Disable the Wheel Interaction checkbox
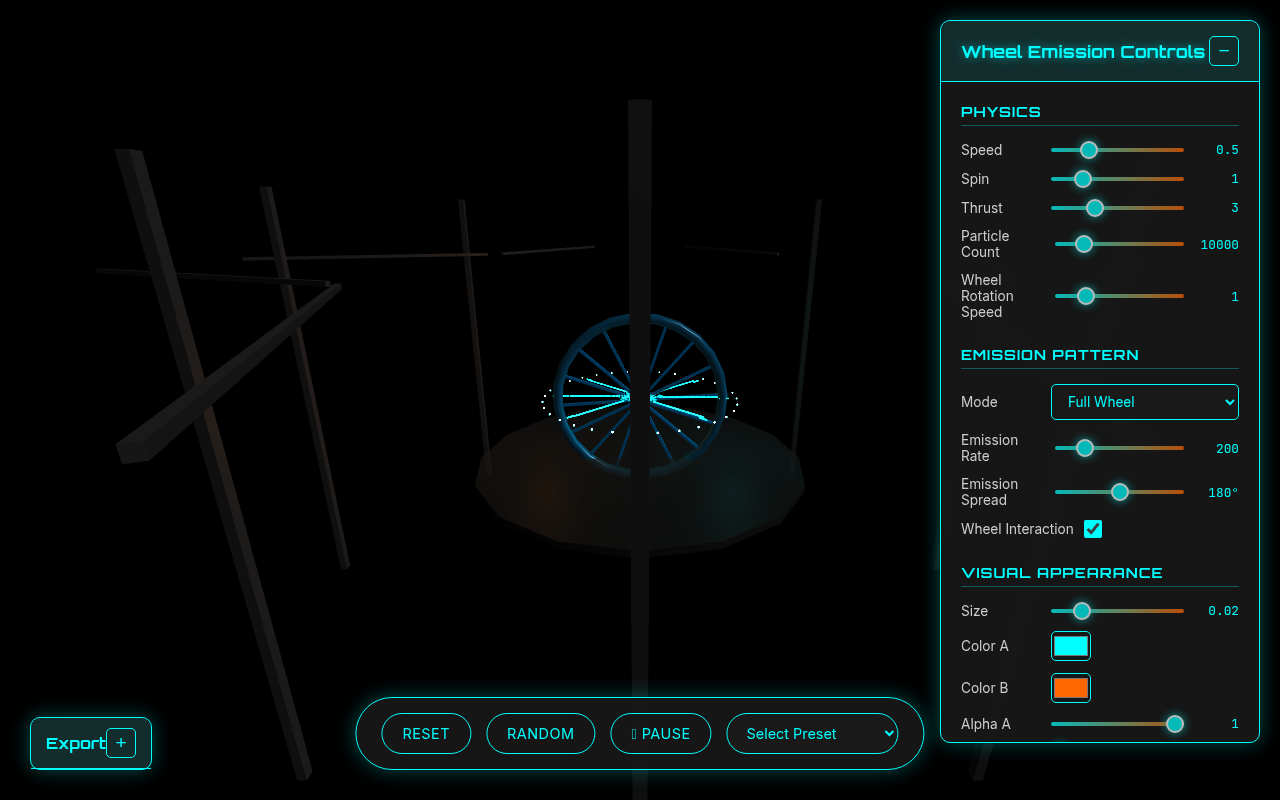Viewport: 1280px width, 800px height. click(x=1093, y=529)
